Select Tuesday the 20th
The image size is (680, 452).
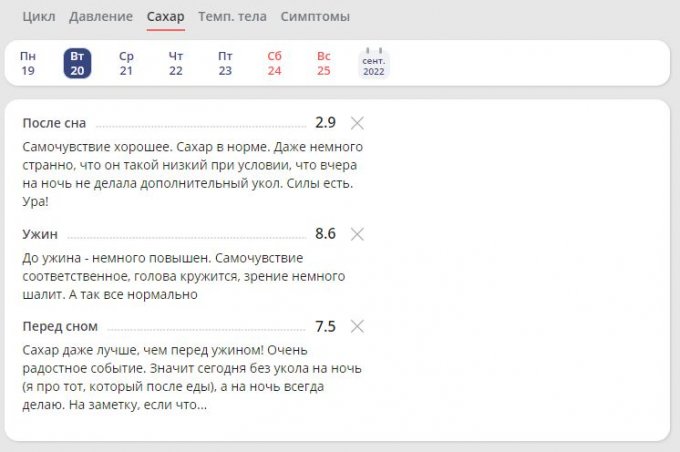[x=77, y=64]
